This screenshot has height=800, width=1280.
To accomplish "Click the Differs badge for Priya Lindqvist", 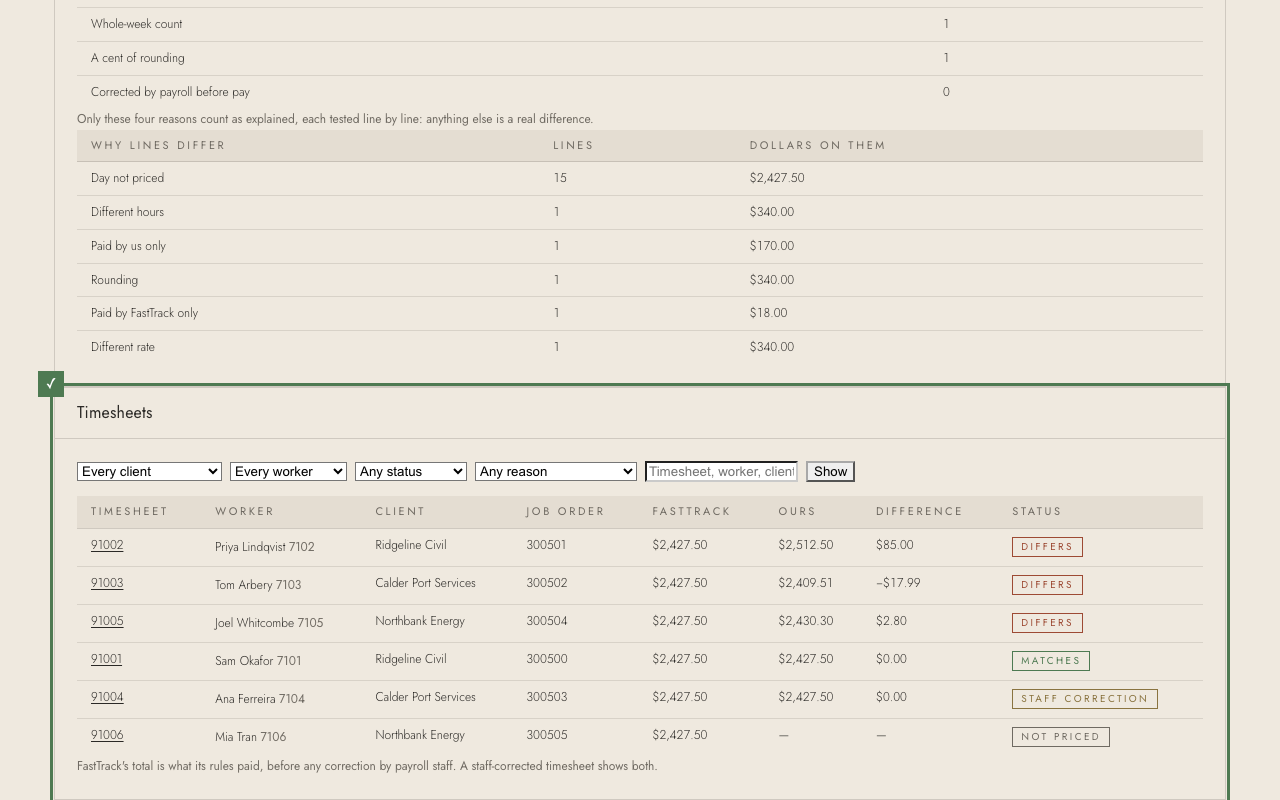I will 1047,547.
